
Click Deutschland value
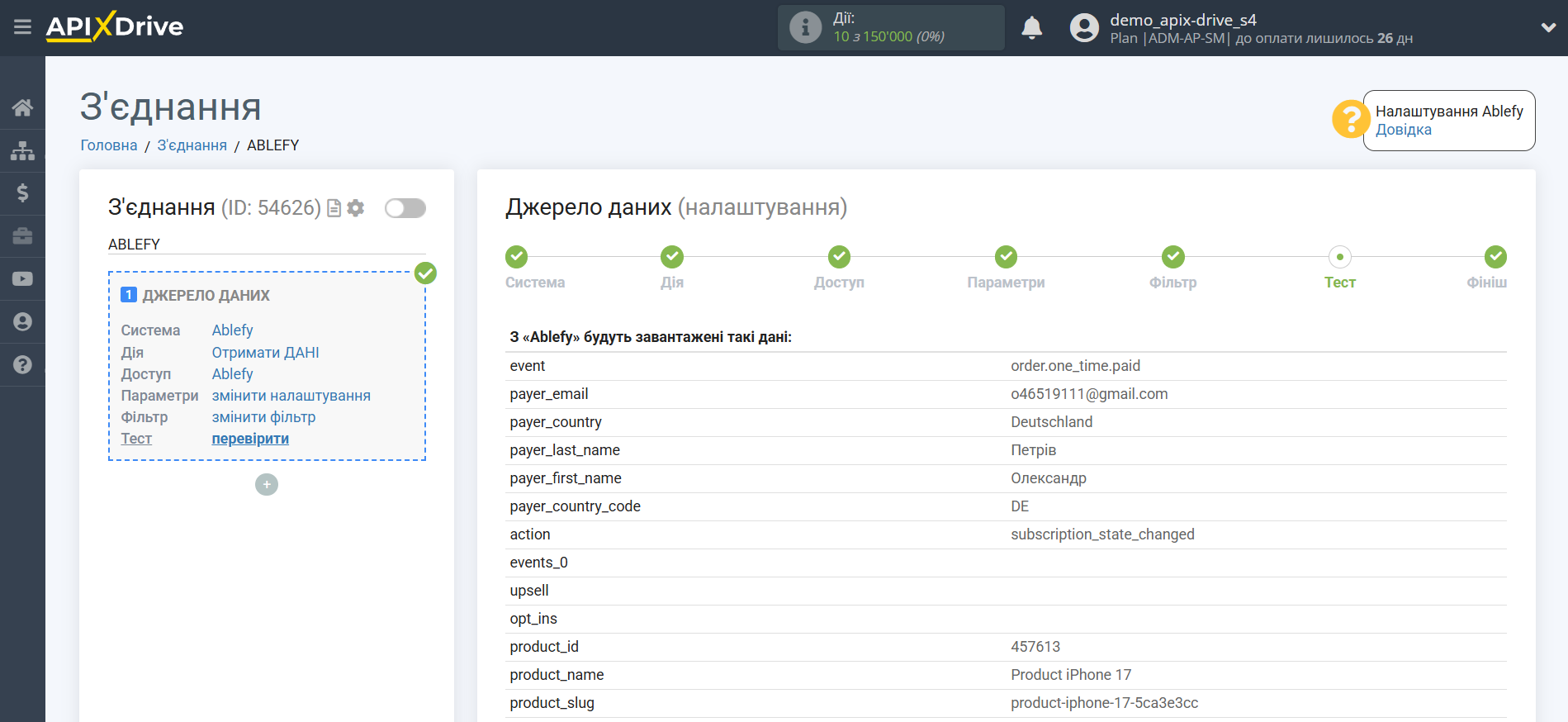point(1051,422)
